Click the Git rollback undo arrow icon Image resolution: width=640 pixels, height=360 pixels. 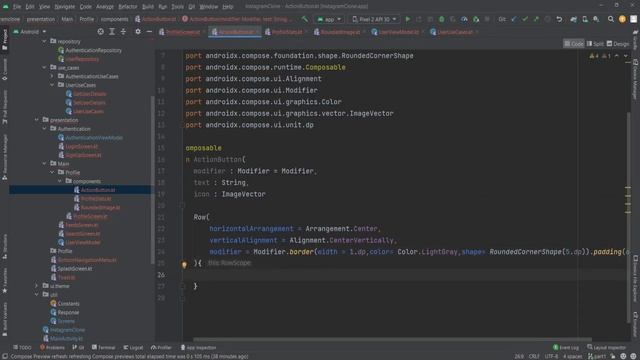point(559,19)
